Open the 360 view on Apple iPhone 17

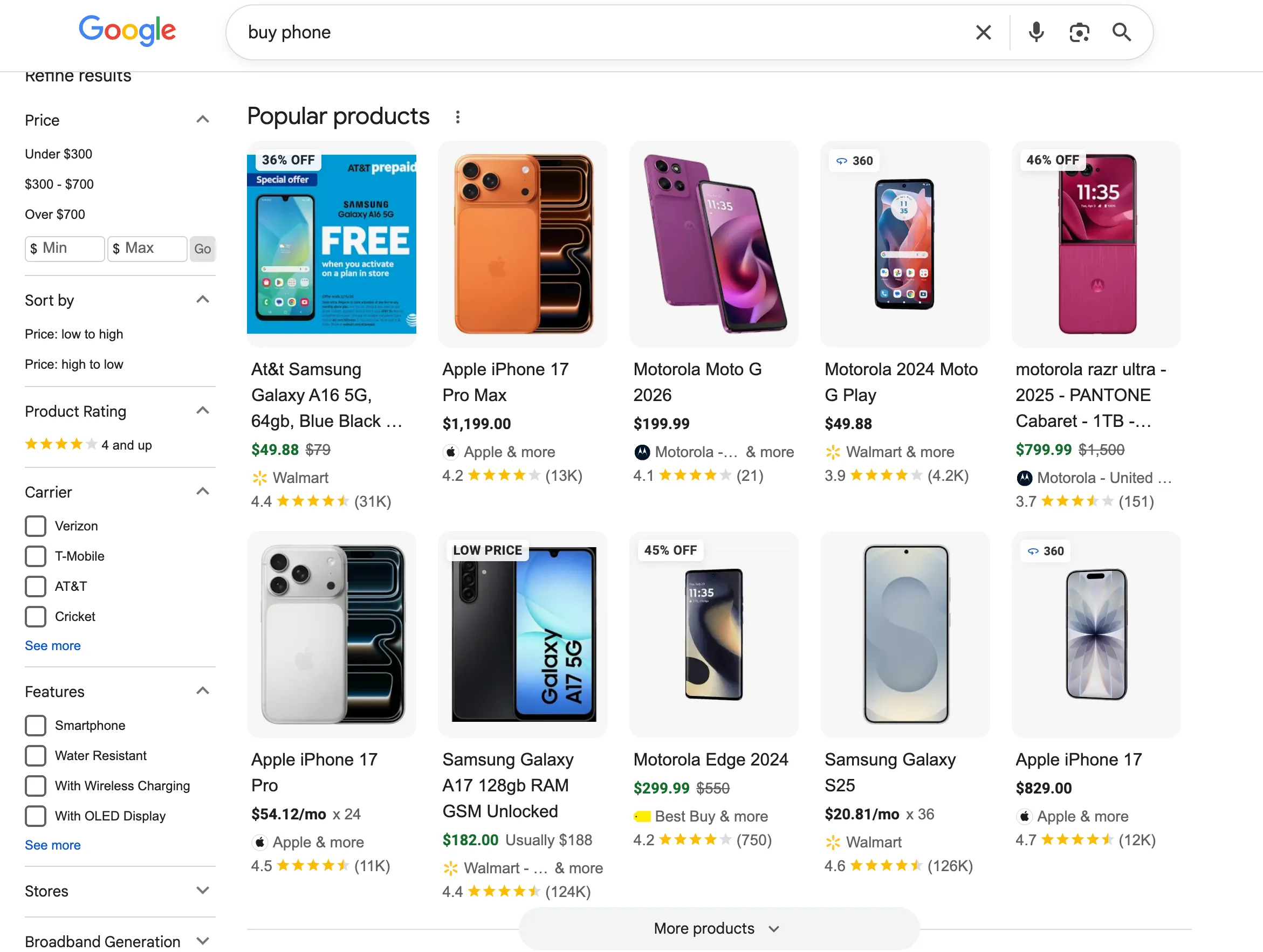coord(1045,551)
